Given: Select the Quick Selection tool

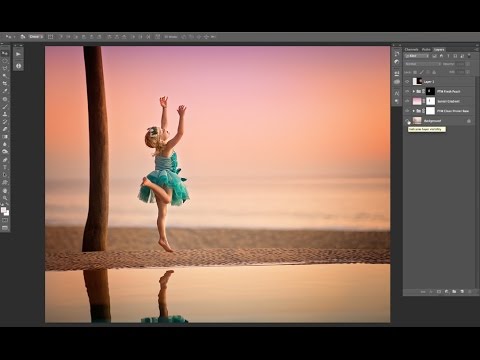Looking at the screenshot, I should 5,76.
